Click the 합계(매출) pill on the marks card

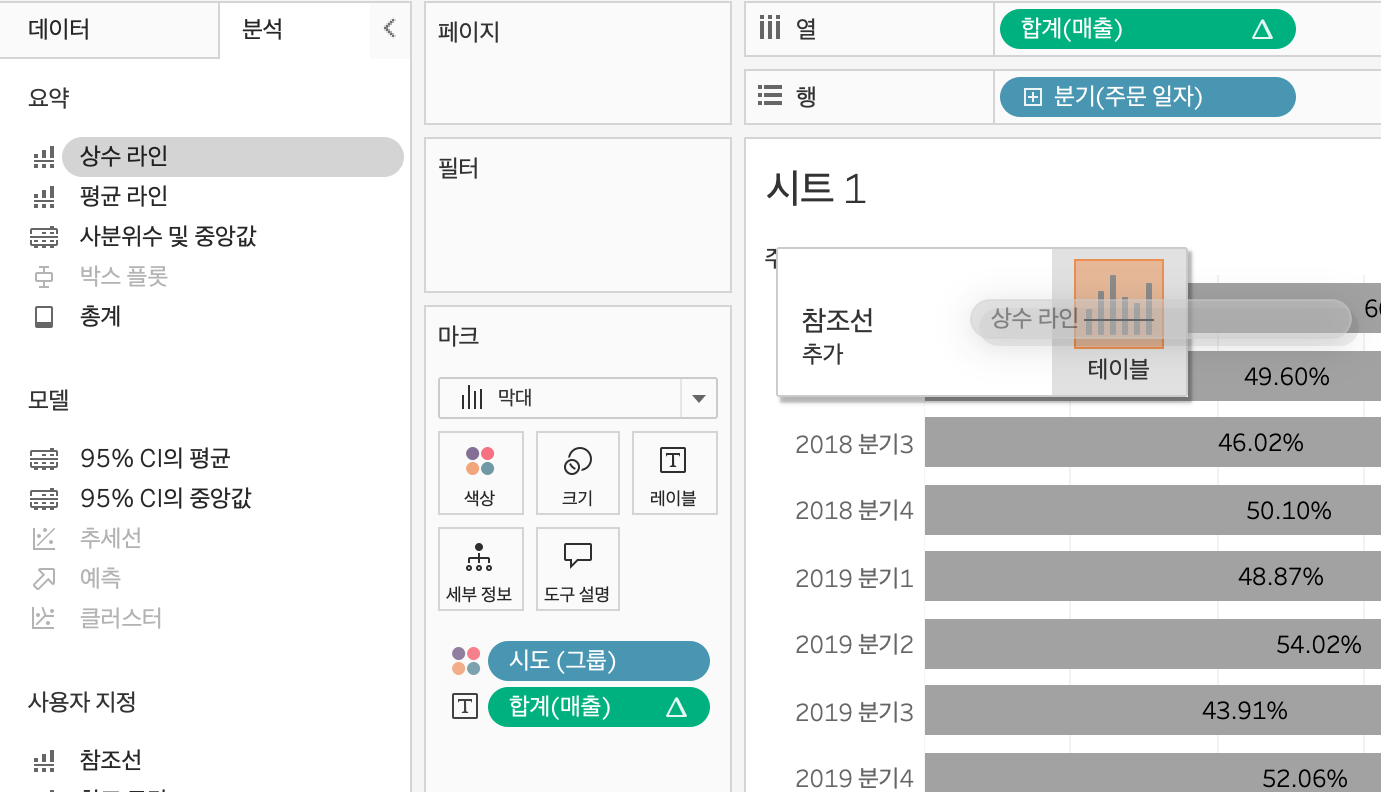(x=599, y=707)
